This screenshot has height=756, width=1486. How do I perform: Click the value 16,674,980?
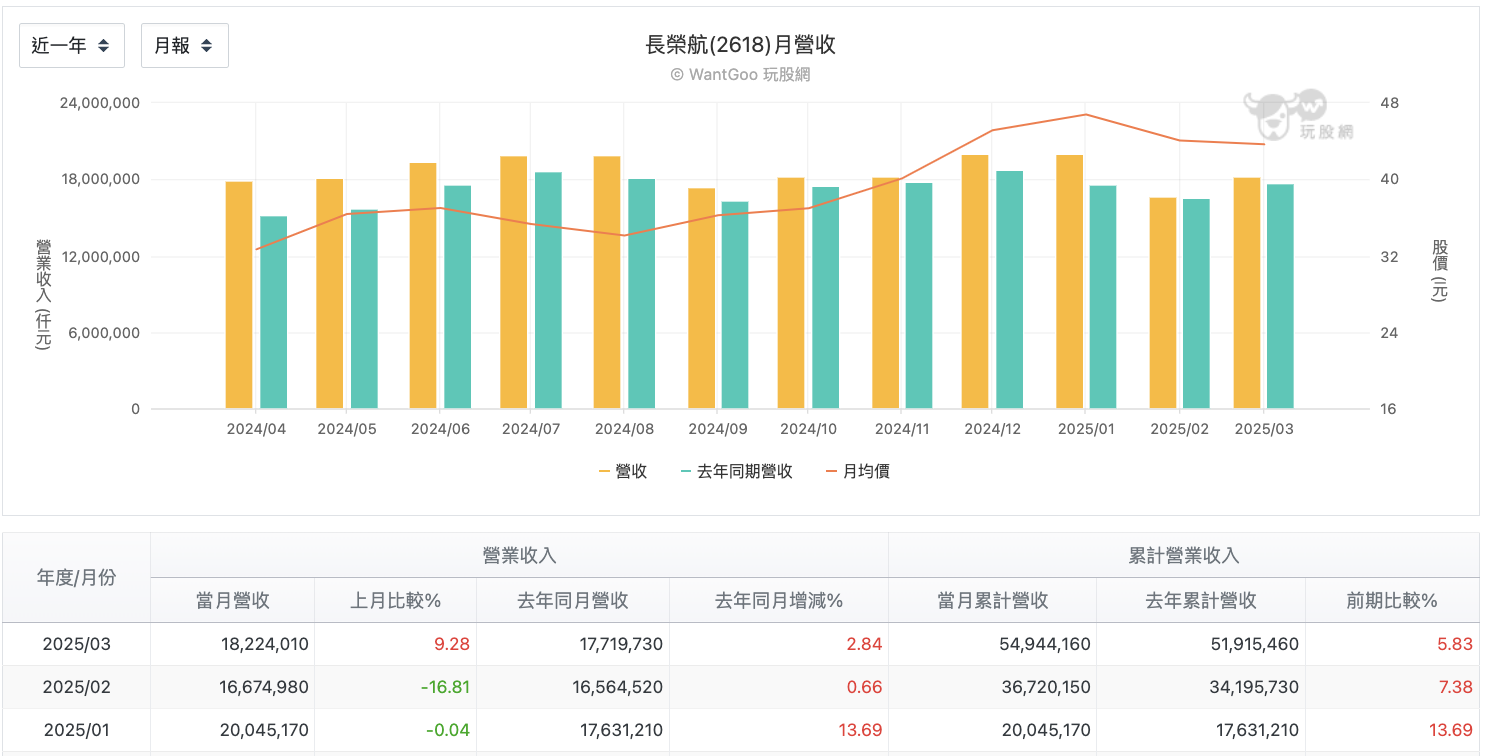pos(265,687)
